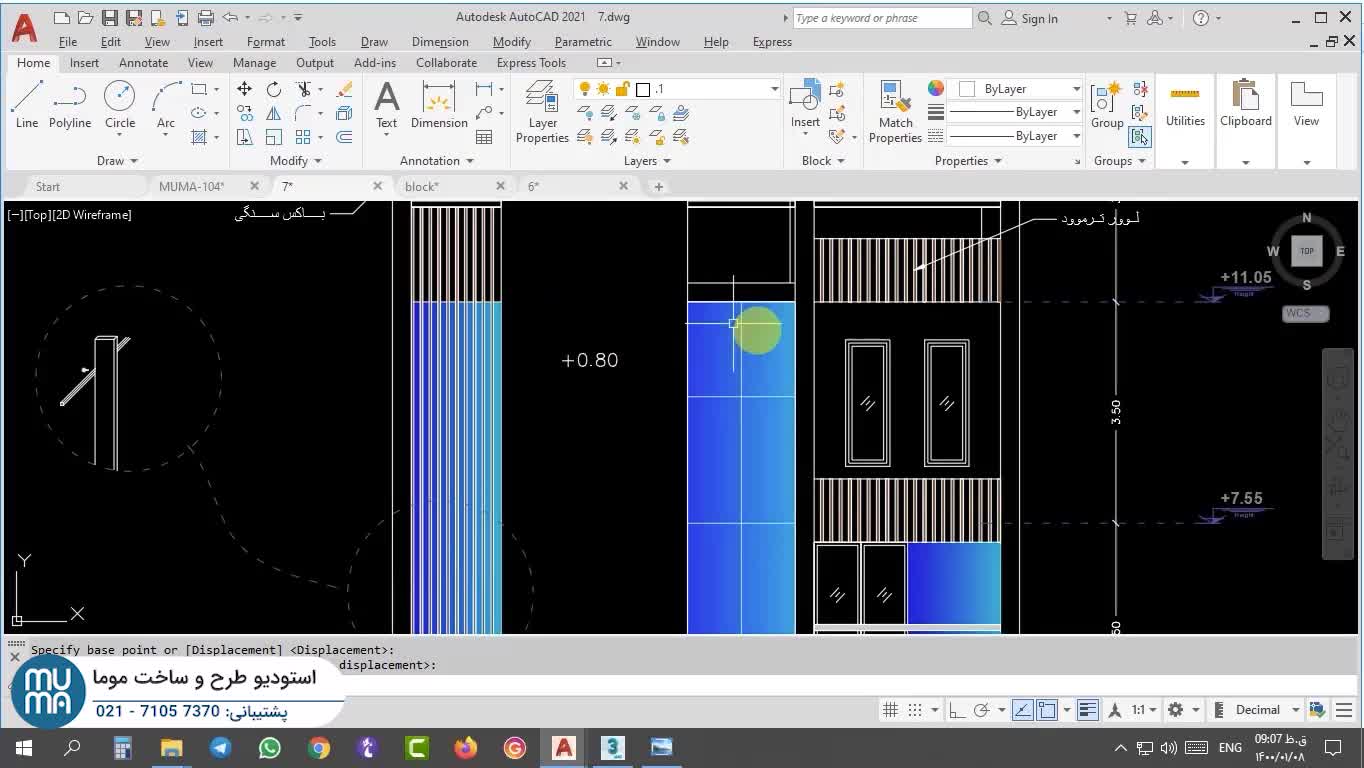Open the Parametric menu

582,42
